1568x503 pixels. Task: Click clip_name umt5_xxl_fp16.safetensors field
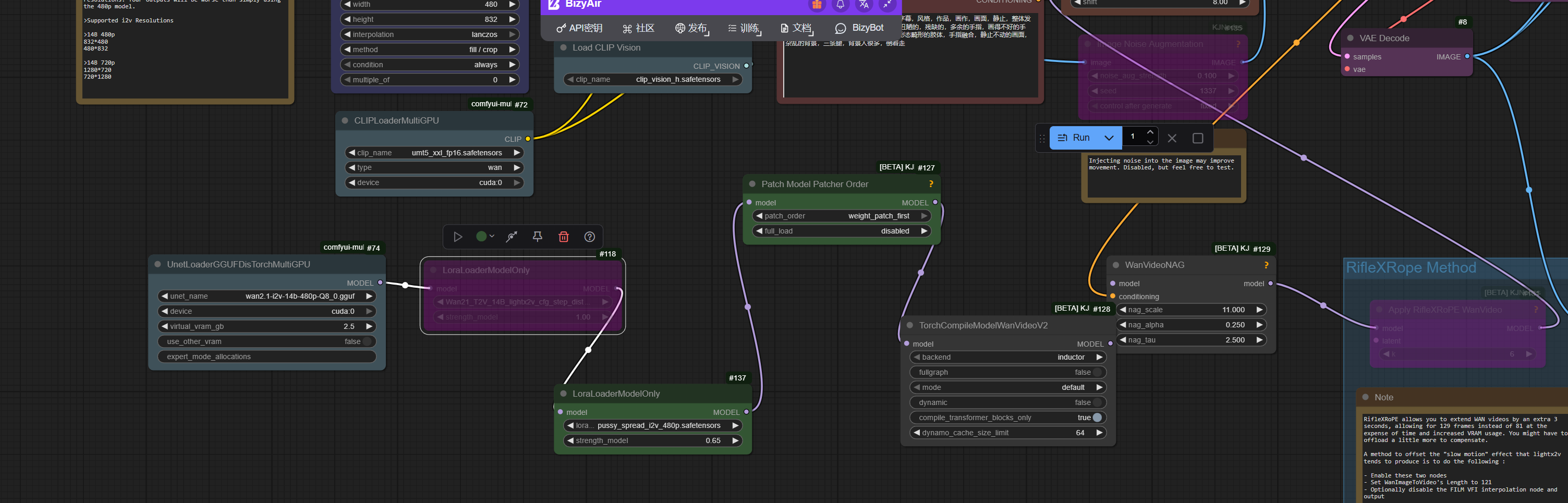pyautogui.click(x=434, y=153)
